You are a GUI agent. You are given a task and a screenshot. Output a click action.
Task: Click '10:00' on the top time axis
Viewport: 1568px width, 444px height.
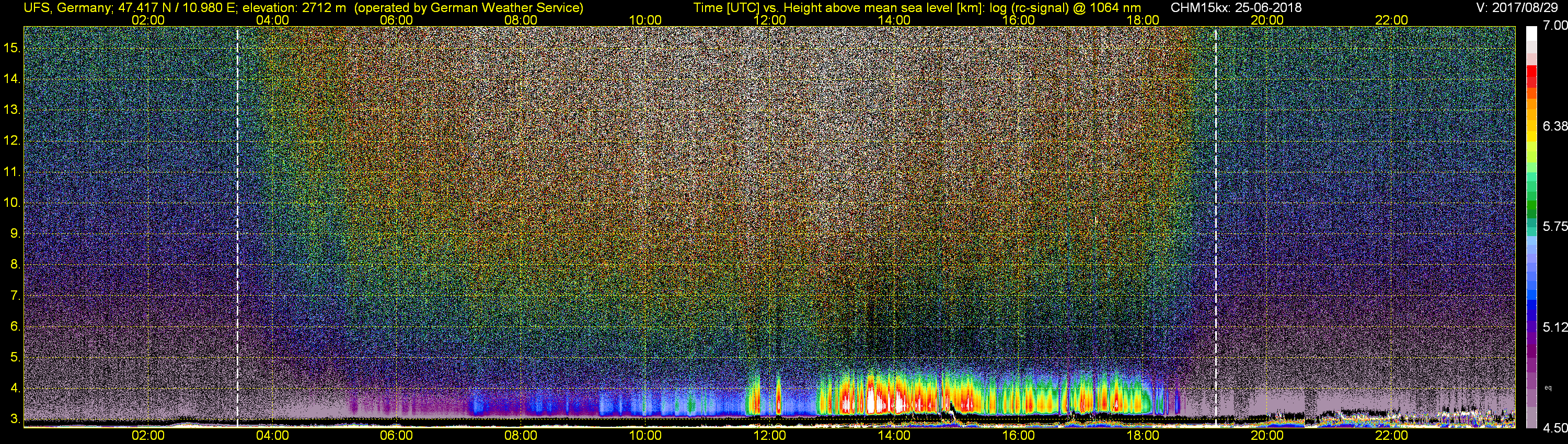pyautogui.click(x=645, y=20)
